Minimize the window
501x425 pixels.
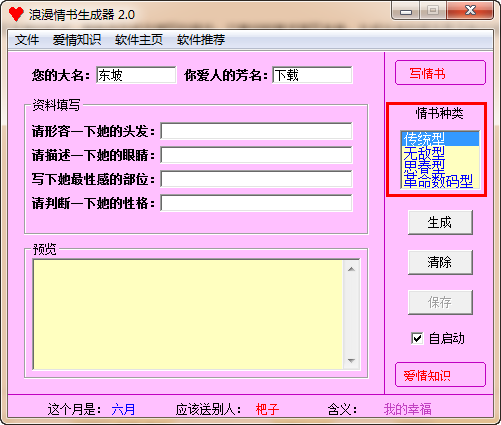click(406, 11)
